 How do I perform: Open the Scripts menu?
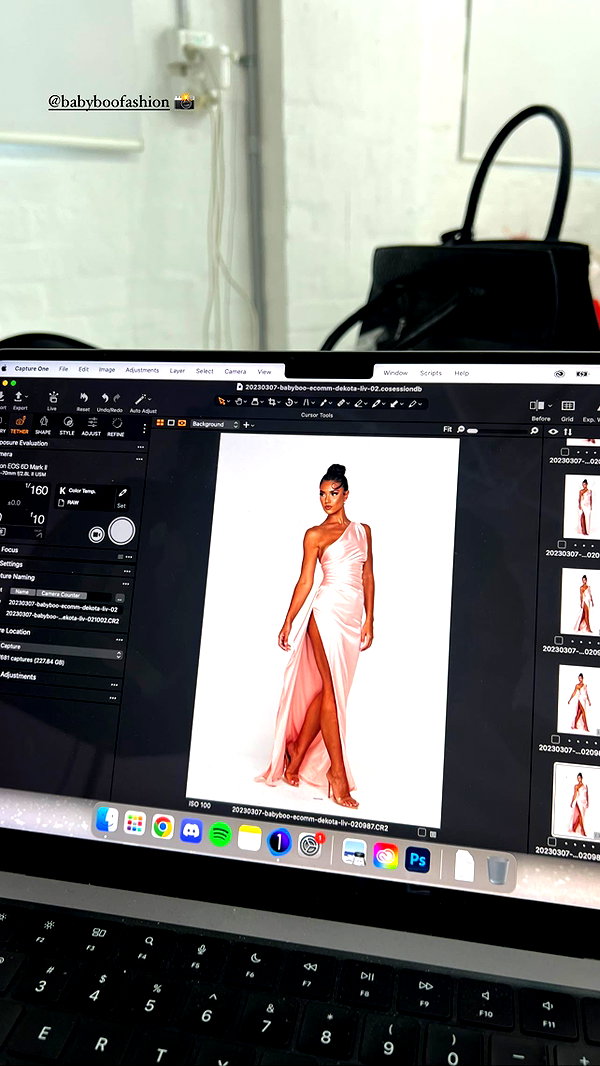(x=431, y=373)
